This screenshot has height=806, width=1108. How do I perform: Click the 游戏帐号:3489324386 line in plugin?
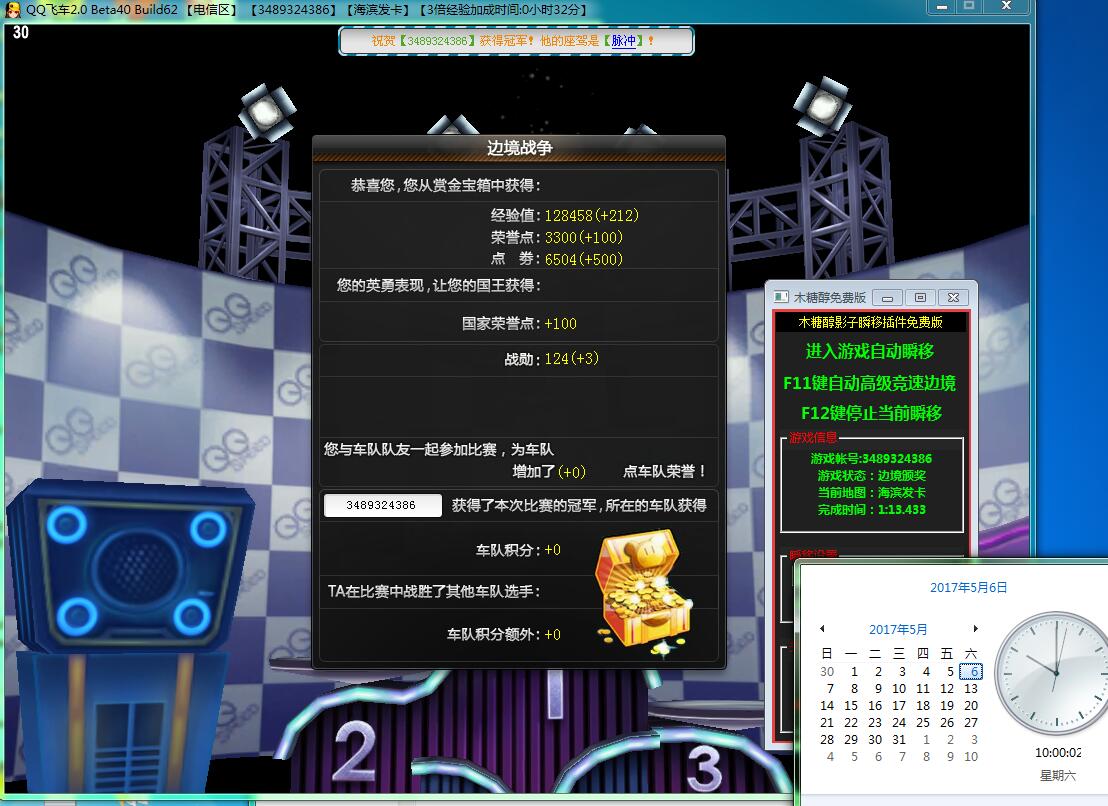coord(871,458)
